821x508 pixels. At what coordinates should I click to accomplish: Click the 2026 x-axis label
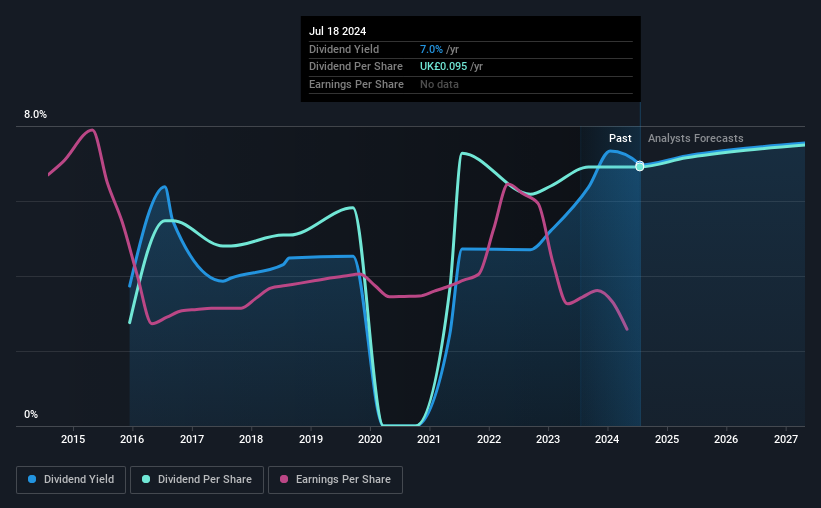[x=726, y=439]
